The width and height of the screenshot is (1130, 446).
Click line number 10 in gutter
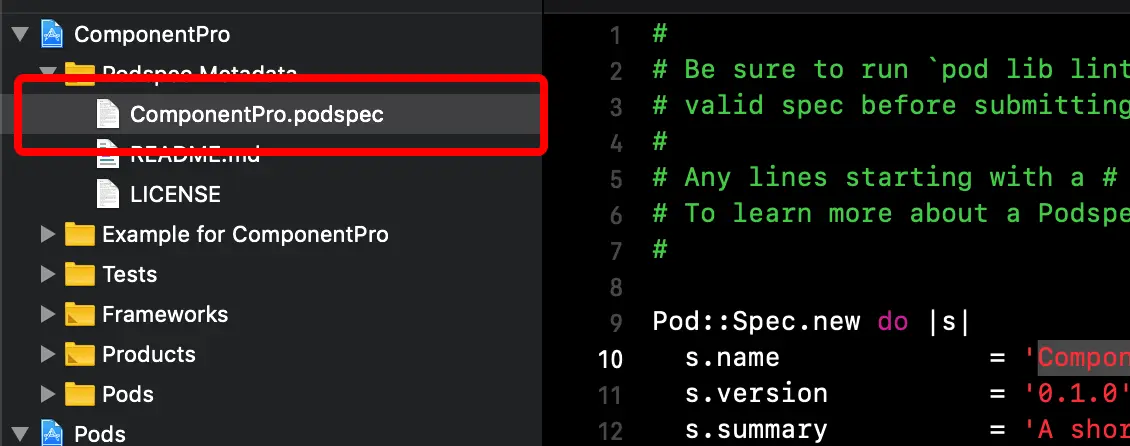pos(610,358)
